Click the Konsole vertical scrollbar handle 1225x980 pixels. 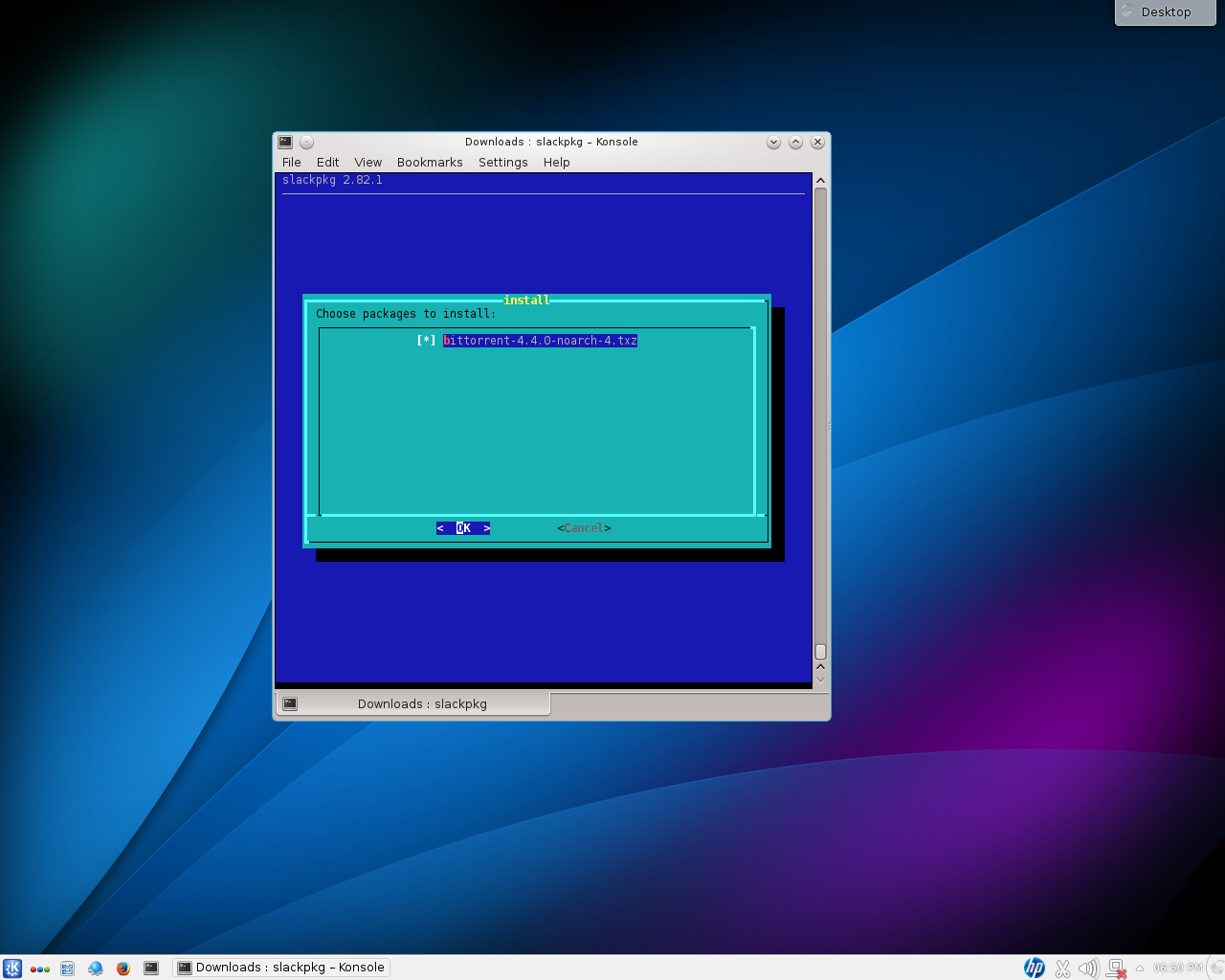pos(820,652)
